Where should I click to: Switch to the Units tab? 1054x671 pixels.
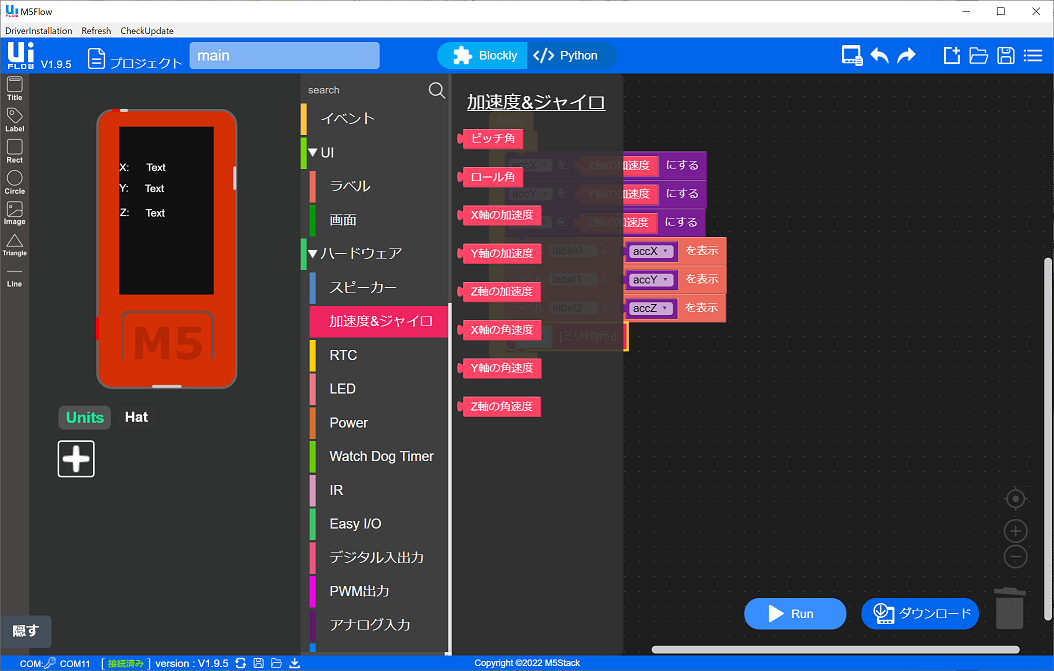(x=85, y=418)
